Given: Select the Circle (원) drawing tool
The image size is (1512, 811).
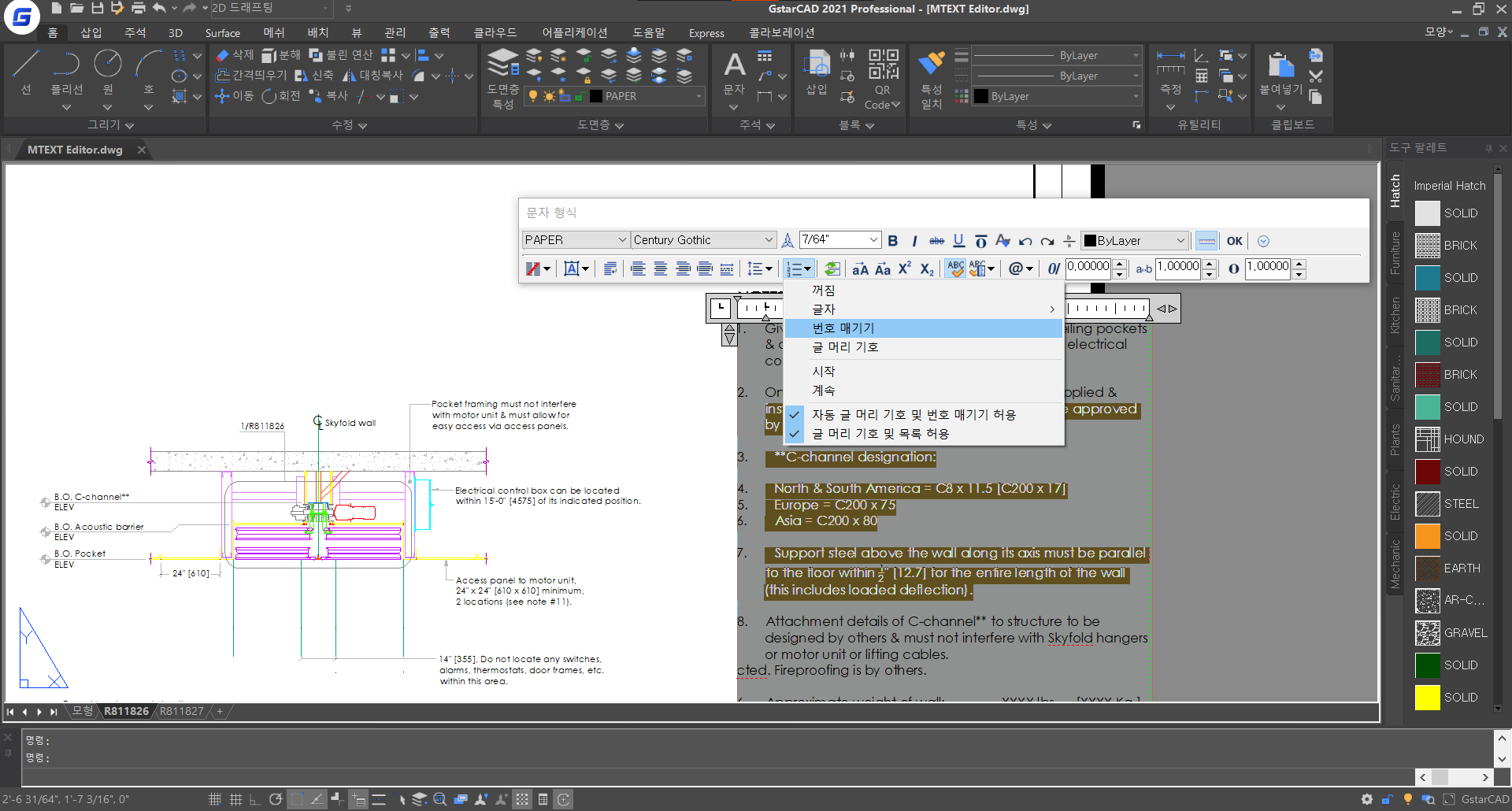Looking at the screenshot, I should 108,72.
